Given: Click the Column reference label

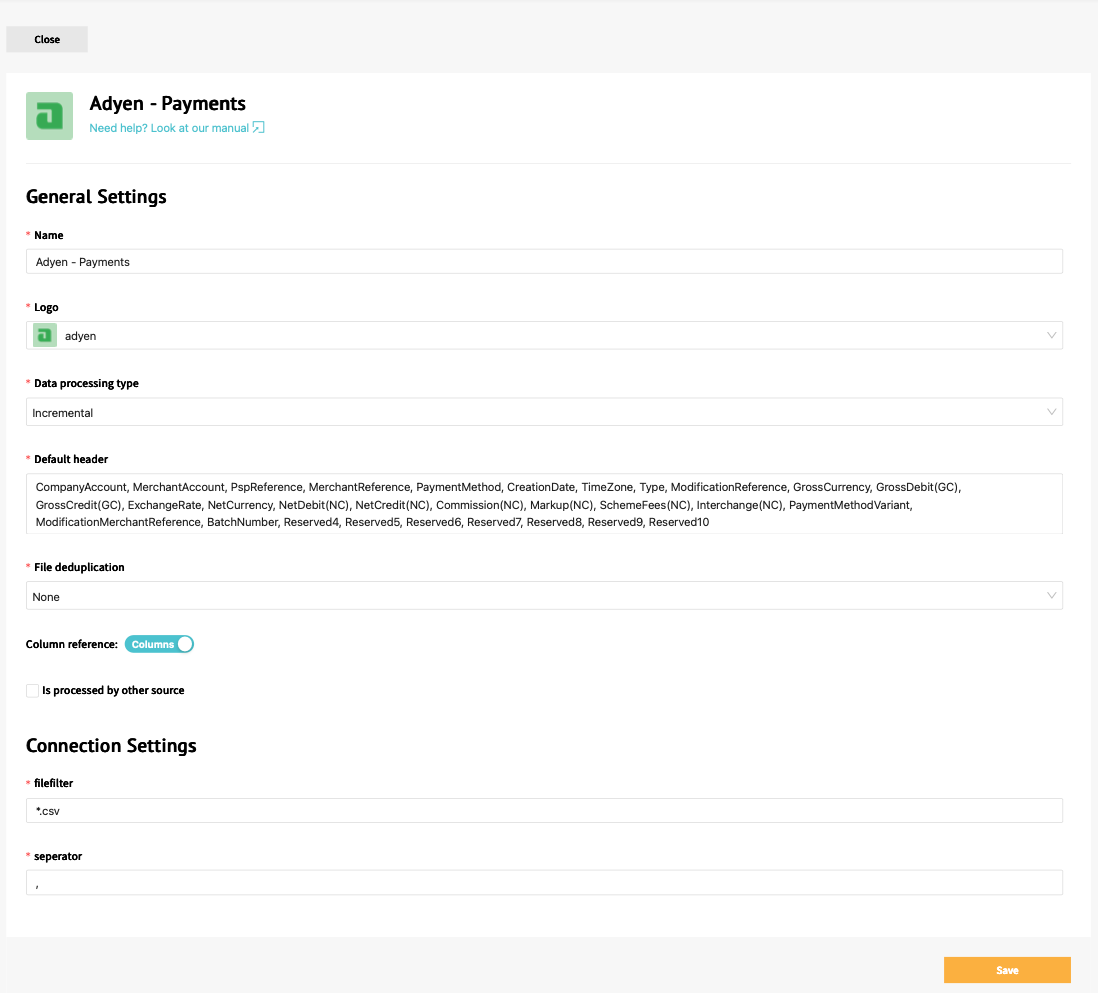Looking at the screenshot, I should pyautogui.click(x=72, y=645).
